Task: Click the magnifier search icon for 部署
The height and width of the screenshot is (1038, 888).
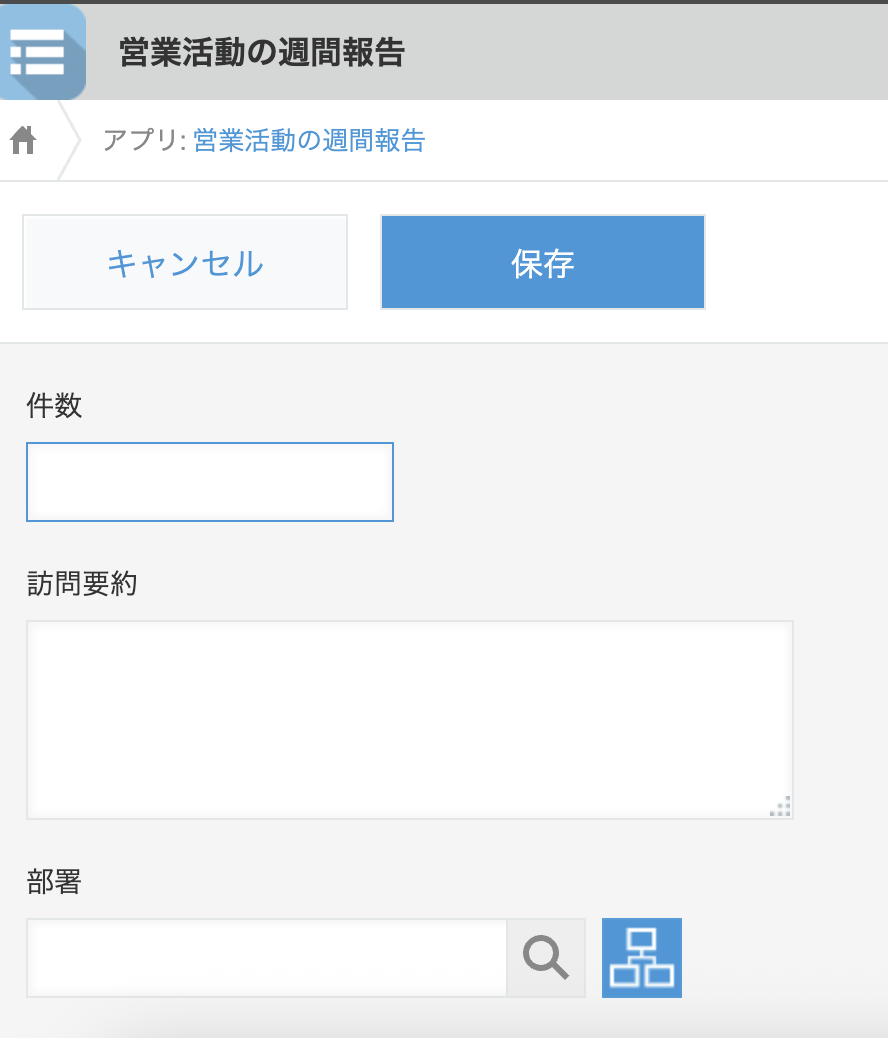Action: click(x=546, y=958)
